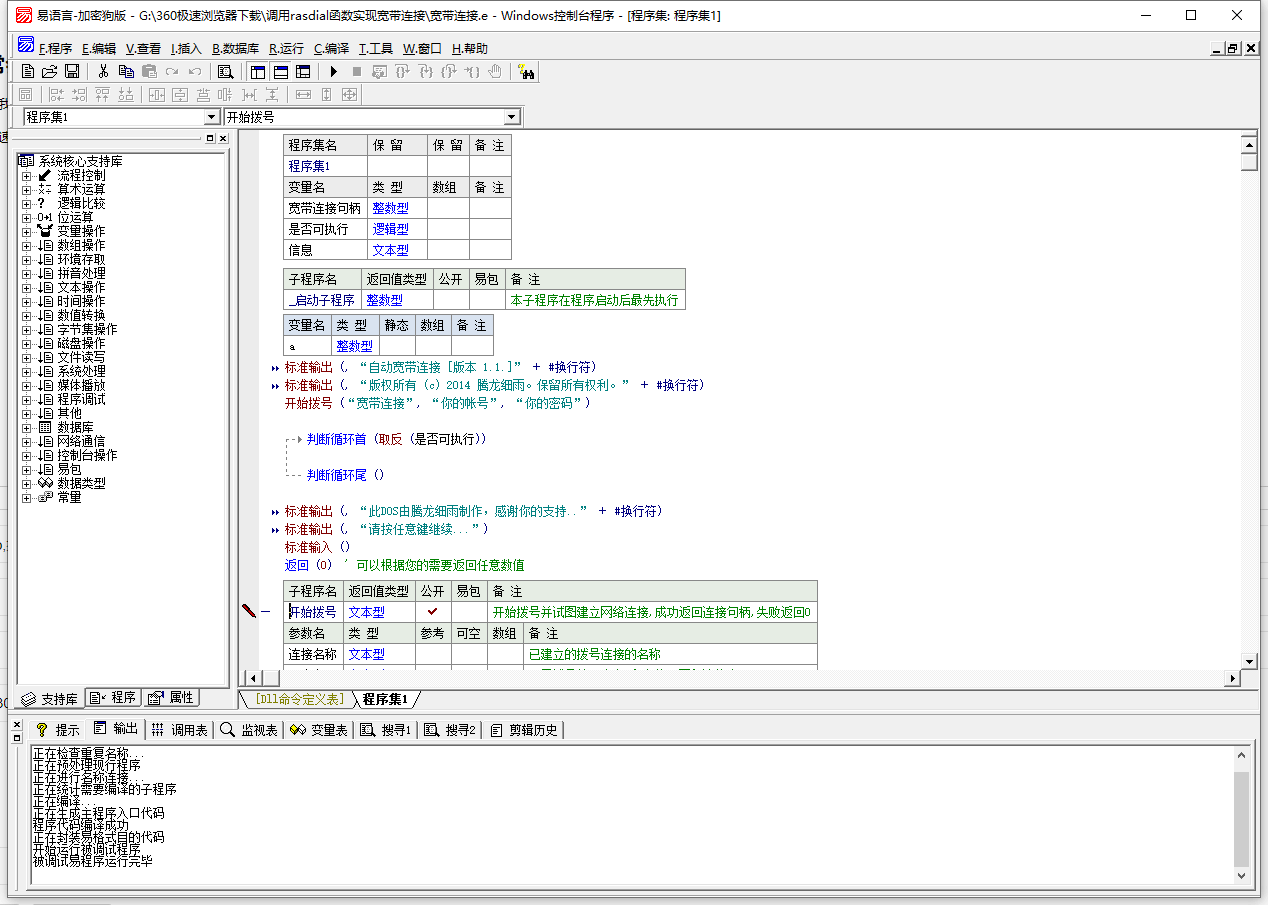The width and height of the screenshot is (1268, 905).
Task: Click the 判断循环首 code line
Action: tap(397, 439)
